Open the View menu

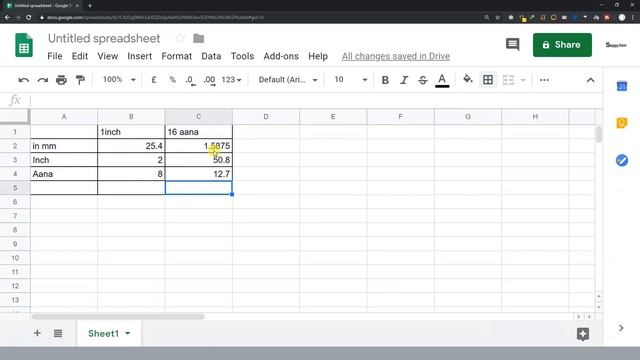tap(107, 56)
